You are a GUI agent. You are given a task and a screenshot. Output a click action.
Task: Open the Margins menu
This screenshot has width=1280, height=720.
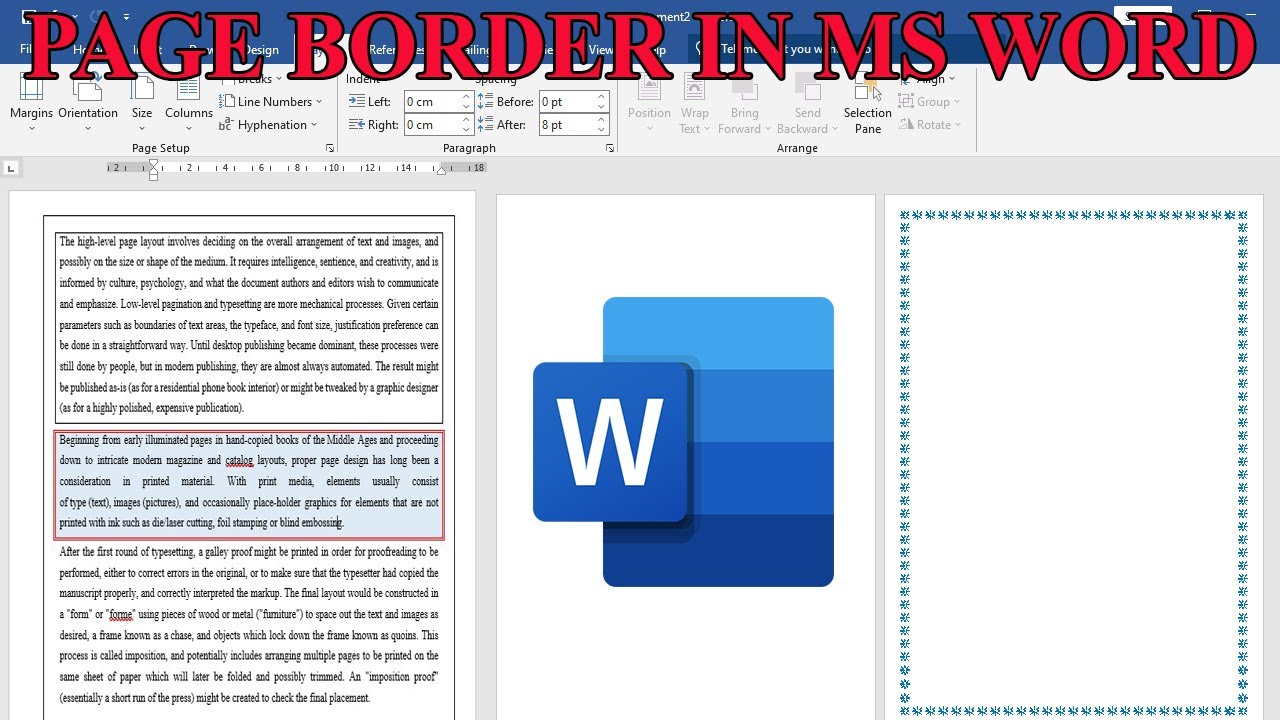31,104
